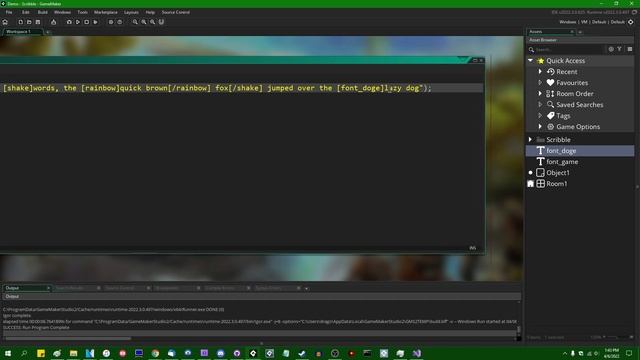Viewport: 640px width, 360px height.
Task: Expand the Tags folder
Action: (540, 116)
